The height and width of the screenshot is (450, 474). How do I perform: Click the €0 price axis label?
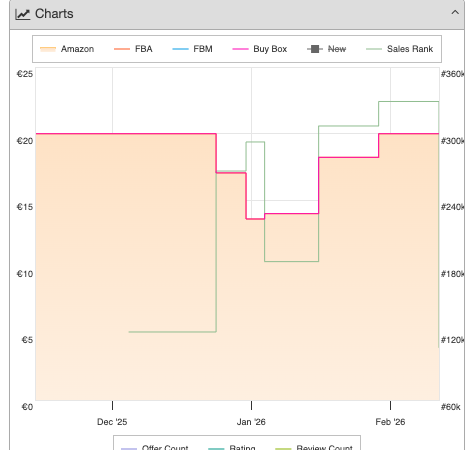[x=27, y=407]
